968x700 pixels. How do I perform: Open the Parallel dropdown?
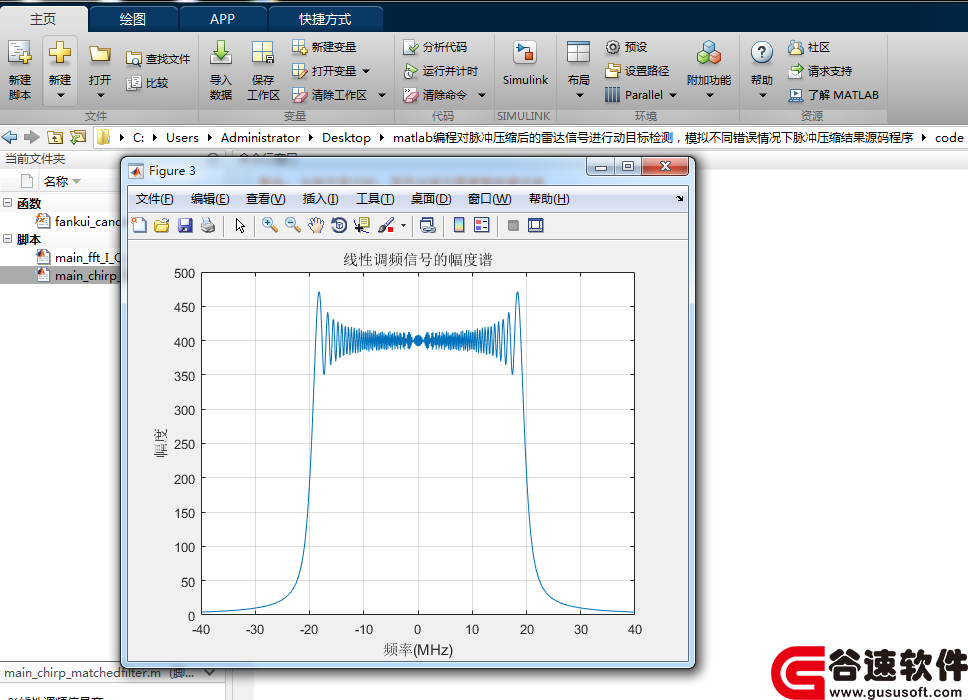(x=673, y=95)
